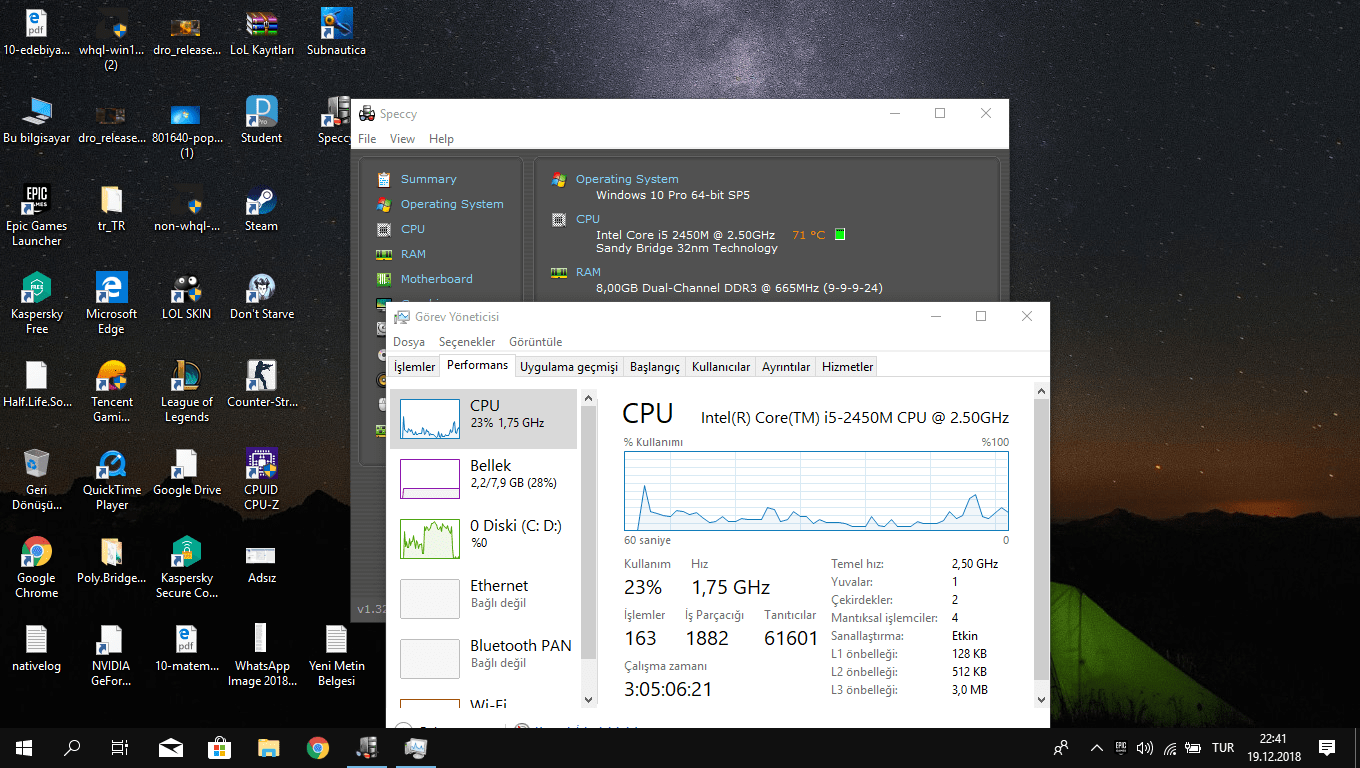Select the Bu bilgisayar desktop icon
Screen dimensions: 1360x768
[37, 122]
